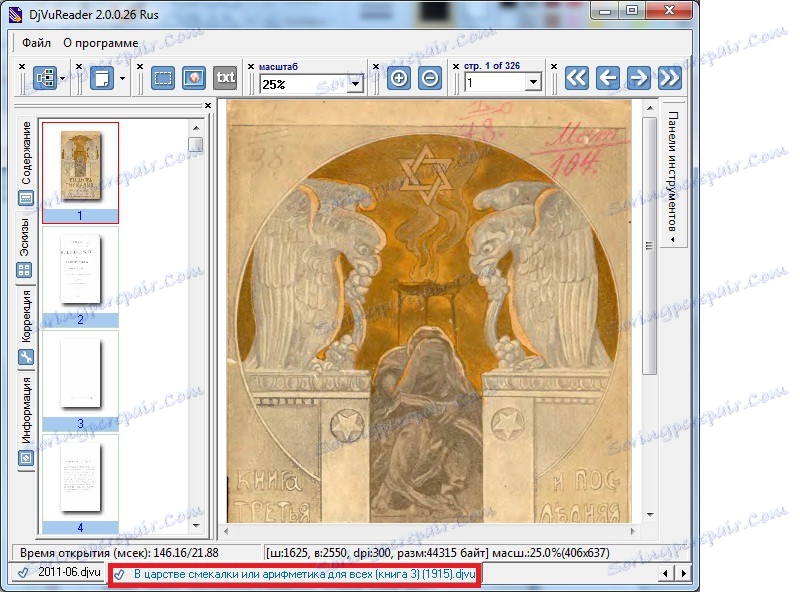Click the page number input field

coord(495,82)
